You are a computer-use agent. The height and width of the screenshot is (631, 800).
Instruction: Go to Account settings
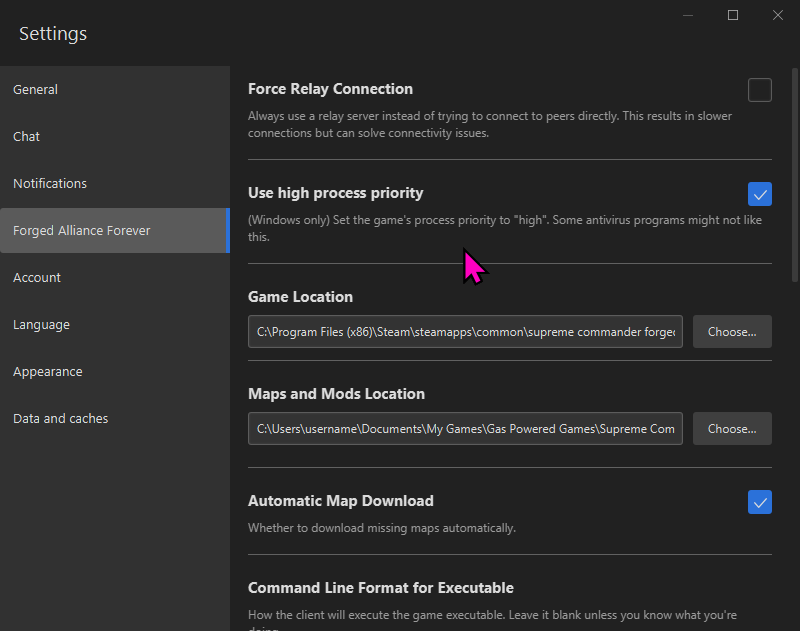(x=115, y=277)
